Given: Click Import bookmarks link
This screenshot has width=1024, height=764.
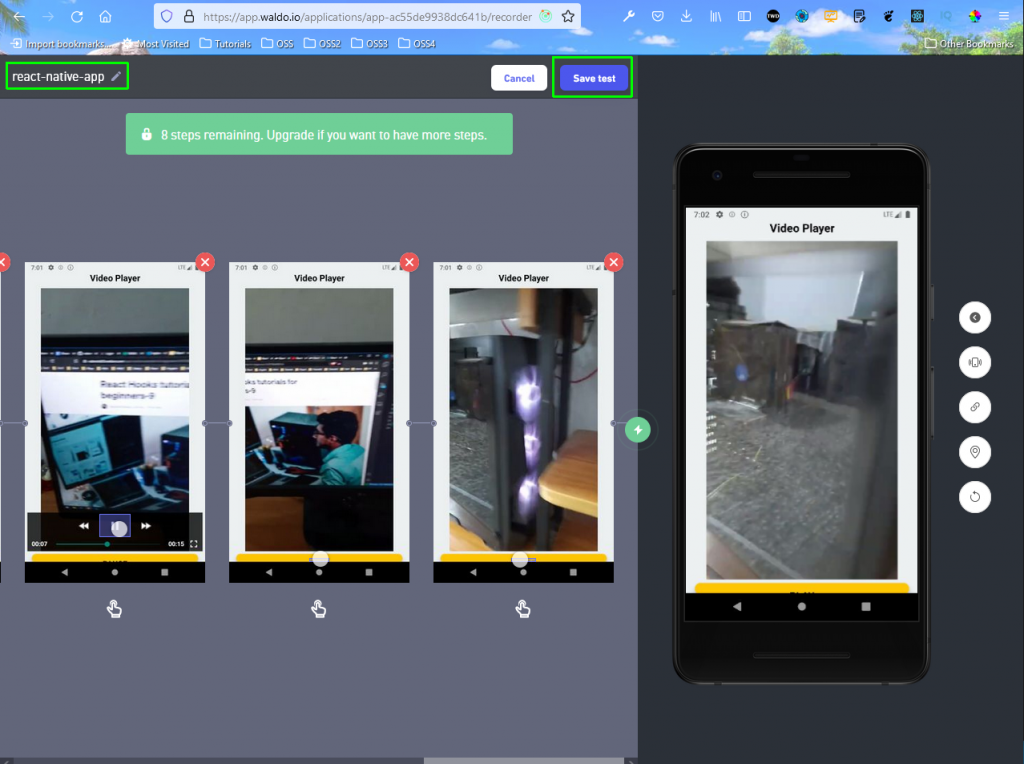Looking at the screenshot, I should pyautogui.click(x=61, y=44).
